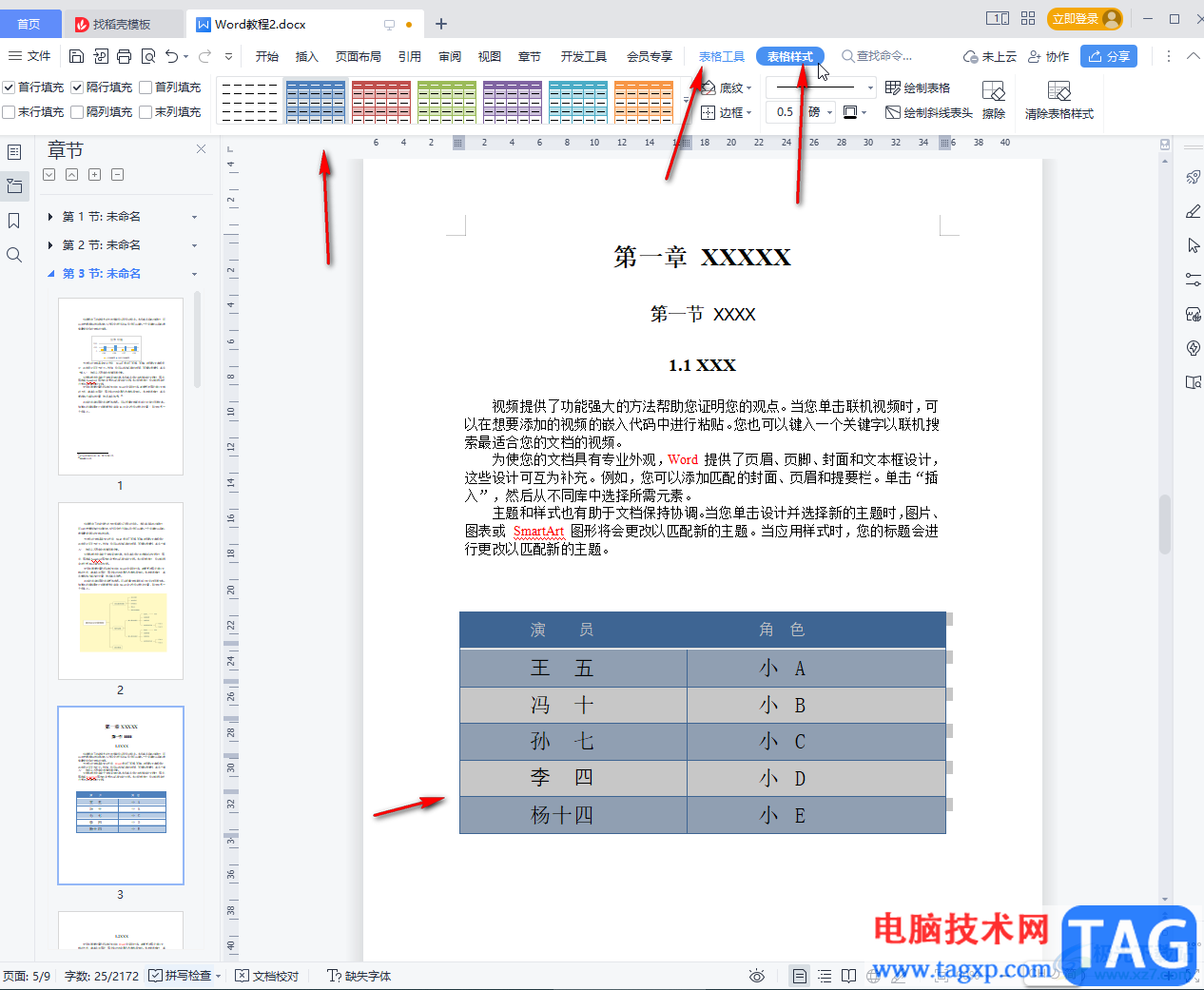Click 协作 collaborate button

(x=1049, y=57)
